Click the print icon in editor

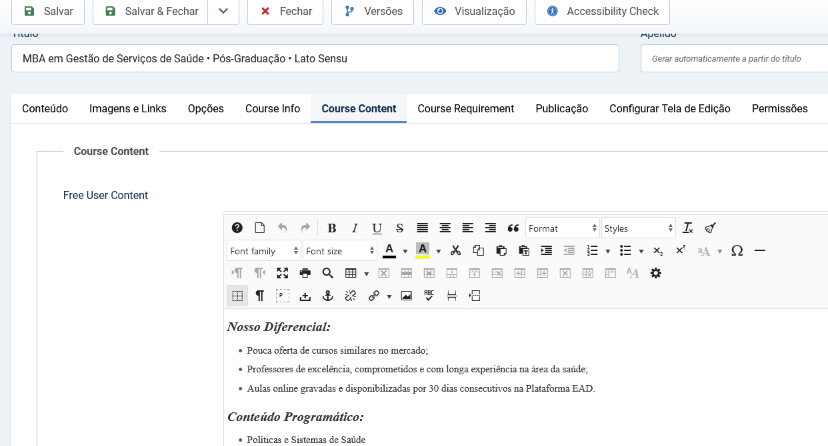pos(305,273)
